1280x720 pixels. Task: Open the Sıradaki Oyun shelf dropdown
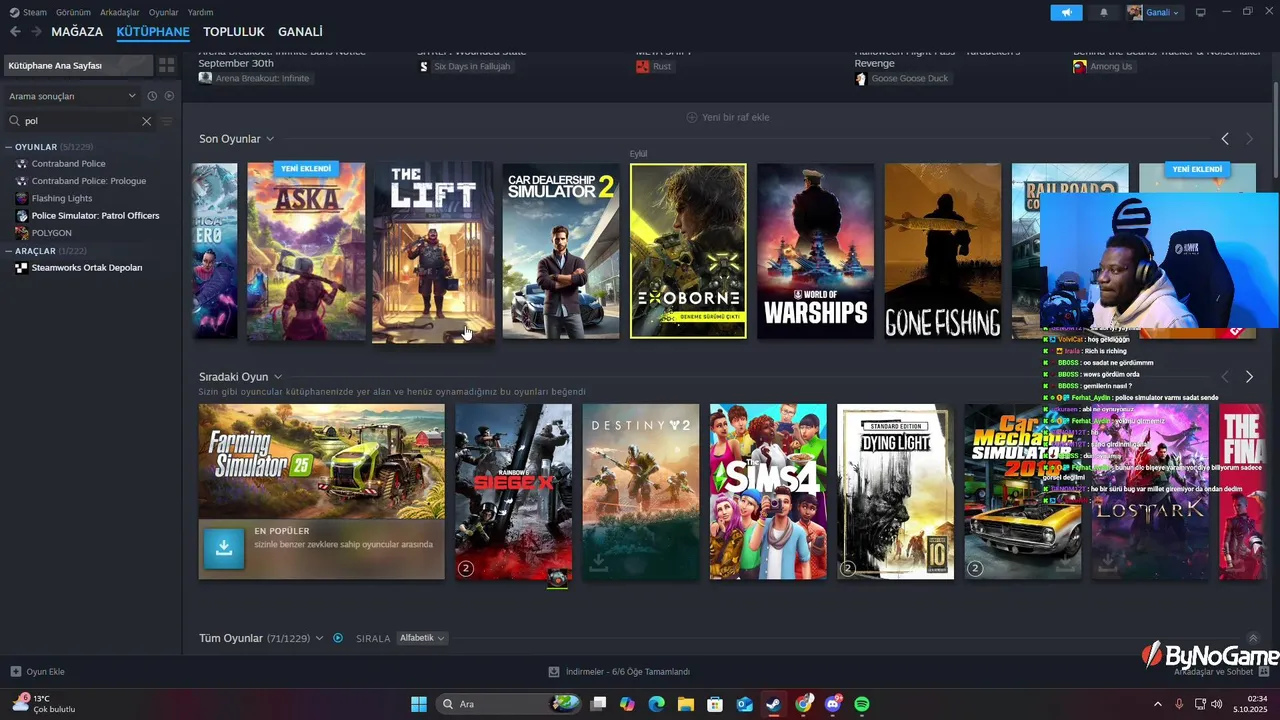click(278, 377)
